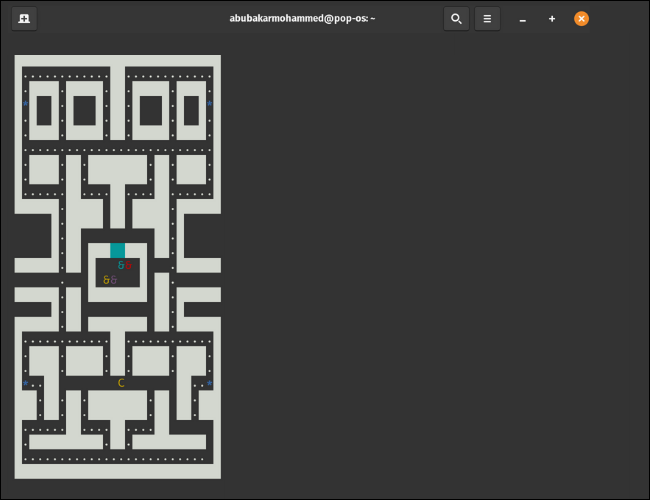Open the hamburger menu
Image resolution: width=650 pixels, height=500 pixels.
(x=487, y=18)
